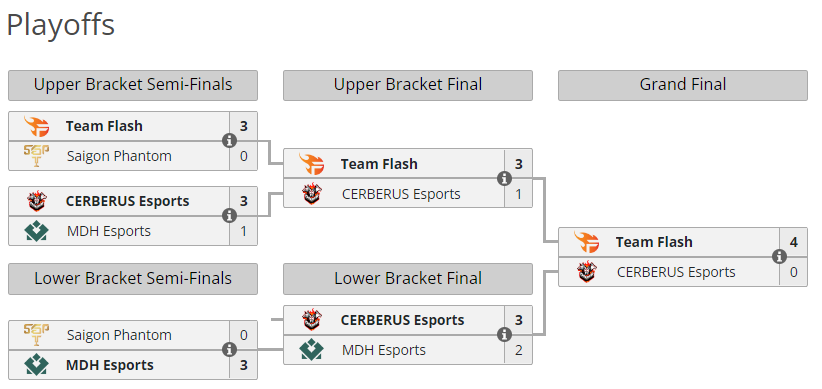
Task: Click Team Flash score 4 in Grand Final
Action: [794, 242]
